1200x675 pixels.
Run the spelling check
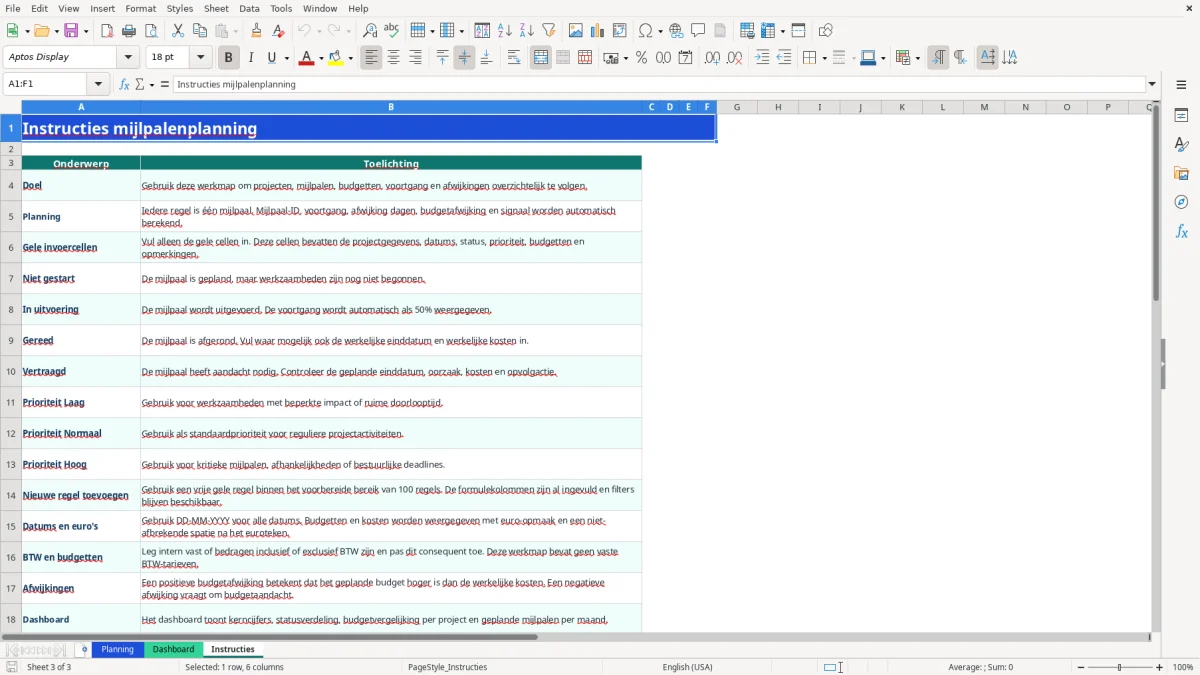(x=391, y=31)
